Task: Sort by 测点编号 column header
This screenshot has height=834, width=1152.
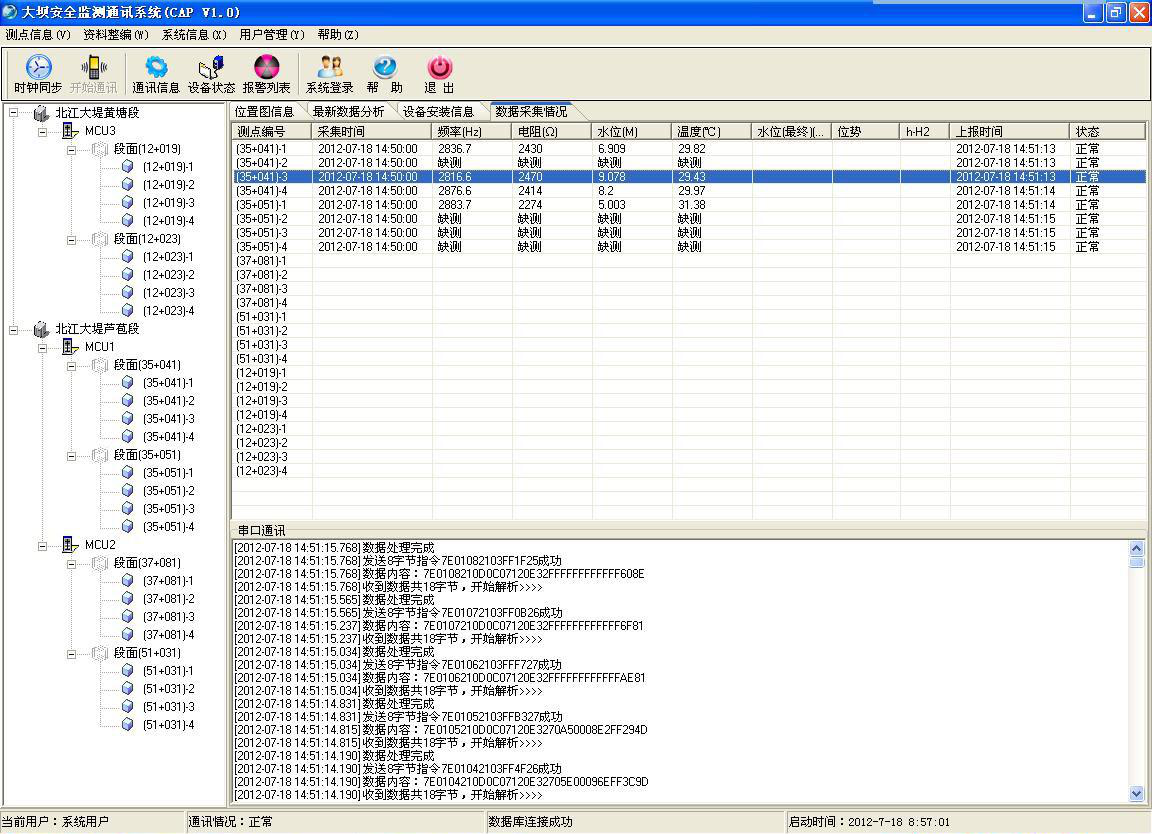Action: (272, 132)
